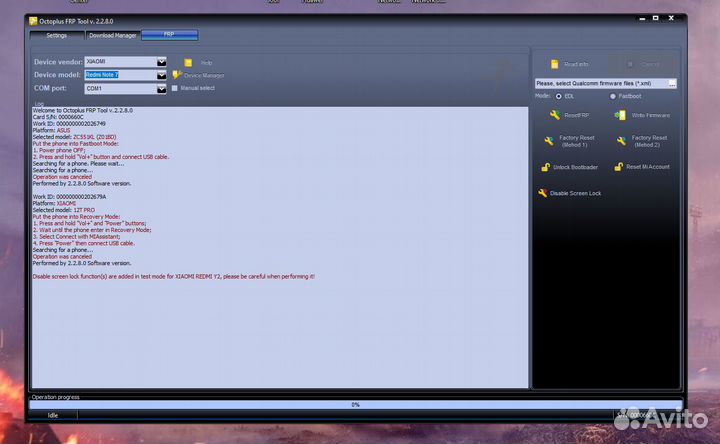Click the Read info card icon

(x=554, y=64)
